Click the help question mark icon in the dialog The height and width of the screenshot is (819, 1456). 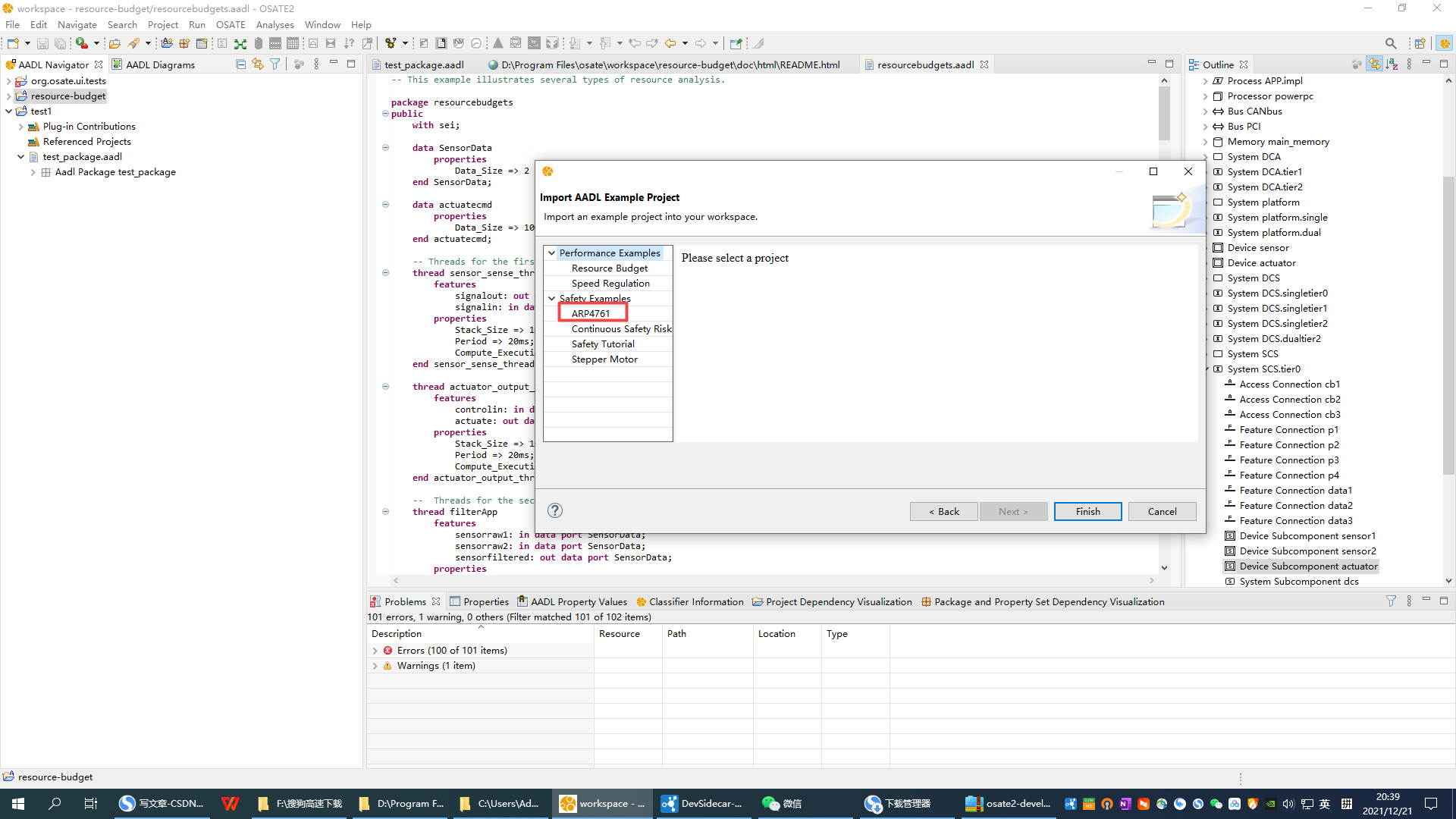click(555, 510)
